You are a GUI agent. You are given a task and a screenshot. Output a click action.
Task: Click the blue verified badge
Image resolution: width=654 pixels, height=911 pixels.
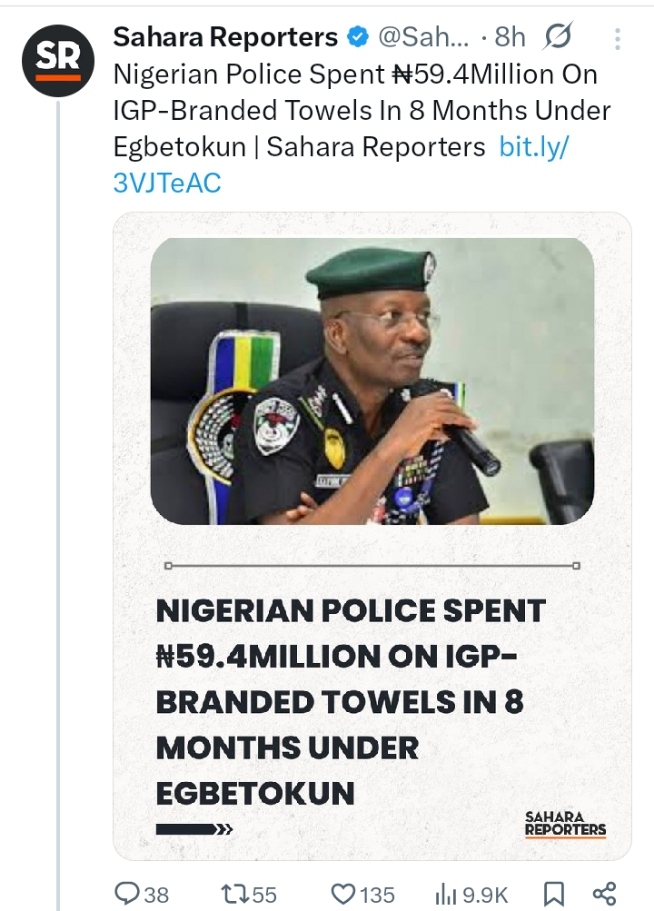point(357,39)
